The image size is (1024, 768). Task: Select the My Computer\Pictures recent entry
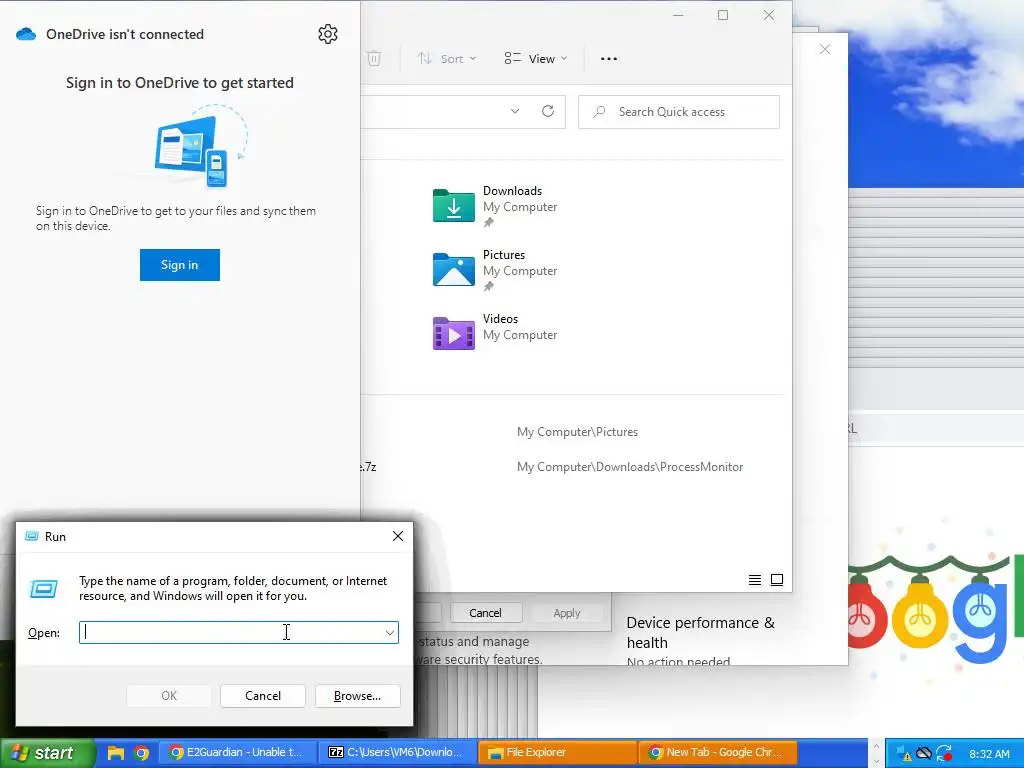pos(577,432)
